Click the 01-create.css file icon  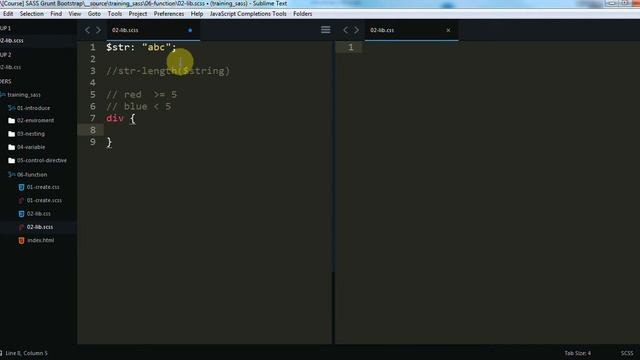pos(21,187)
